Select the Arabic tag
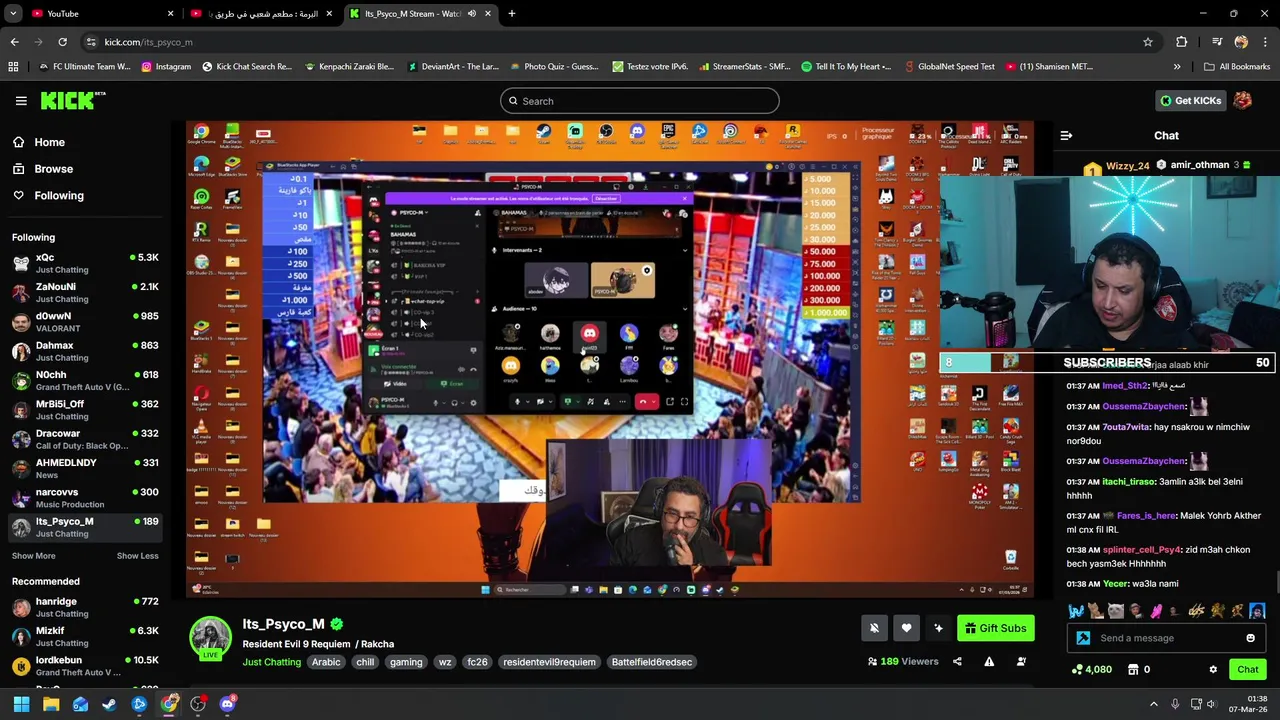This screenshot has height=720, width=1280. tap(326, 662)
